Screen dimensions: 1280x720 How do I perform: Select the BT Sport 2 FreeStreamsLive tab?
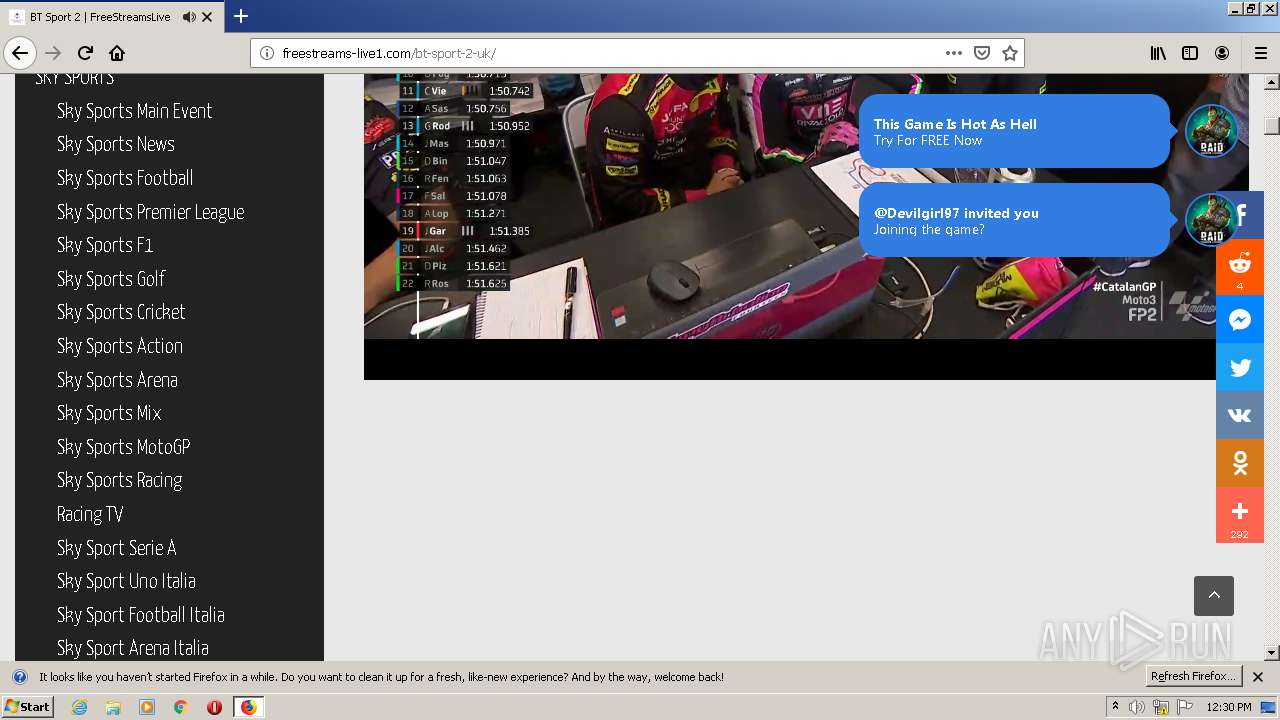[x=112, y=17]
